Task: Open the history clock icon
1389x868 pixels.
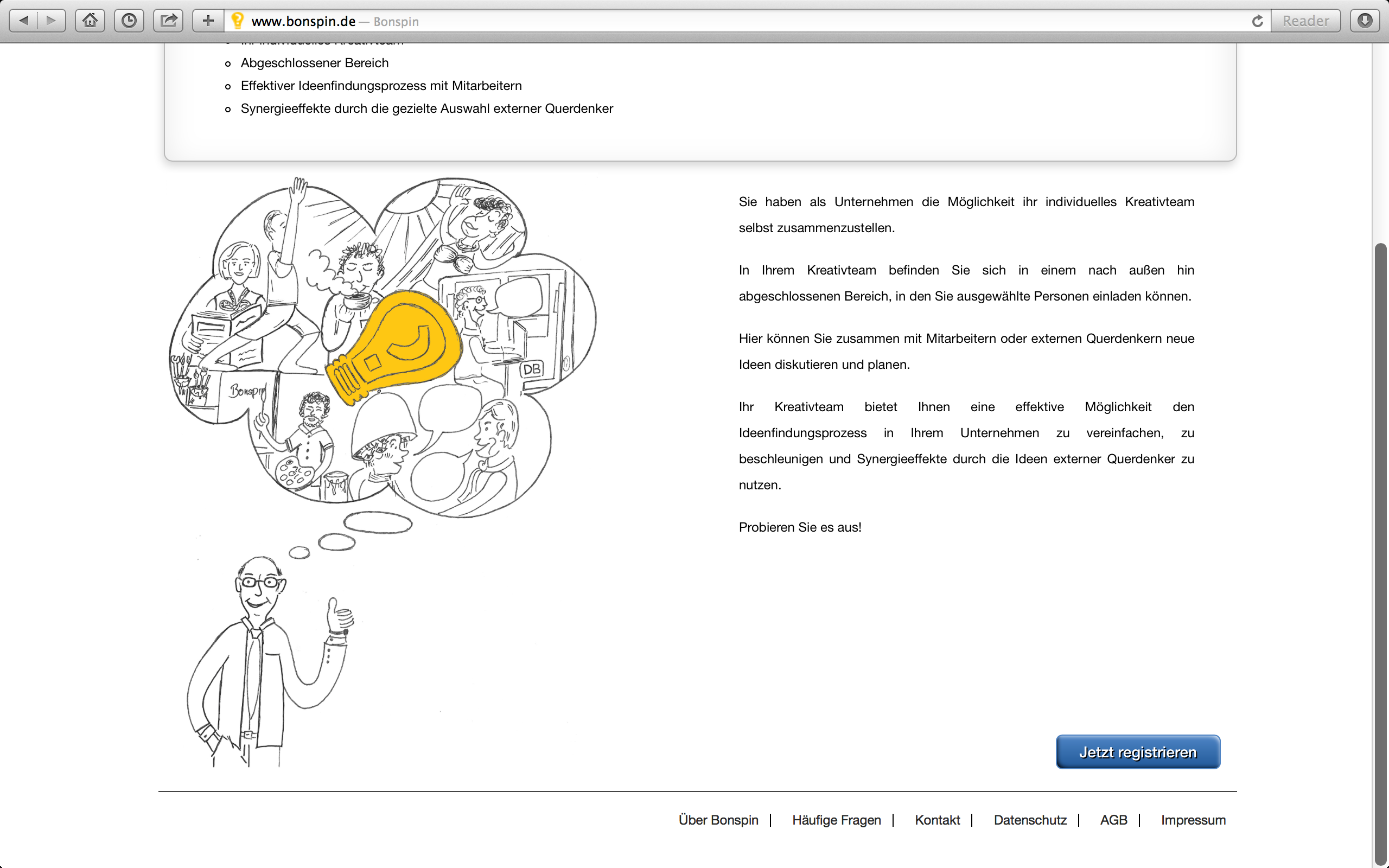Action: 129,21
